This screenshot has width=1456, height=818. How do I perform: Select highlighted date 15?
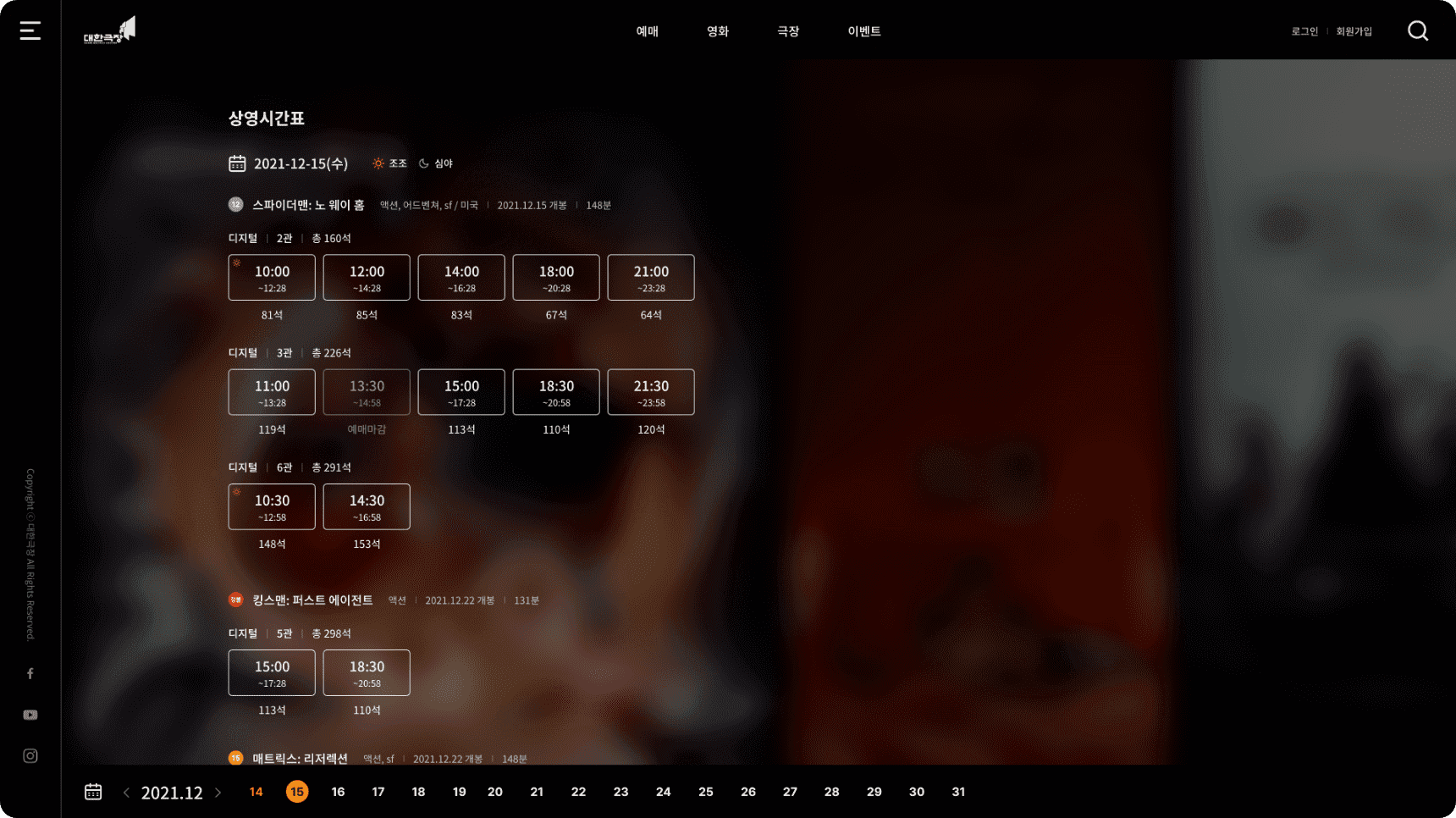click(297, 792)
